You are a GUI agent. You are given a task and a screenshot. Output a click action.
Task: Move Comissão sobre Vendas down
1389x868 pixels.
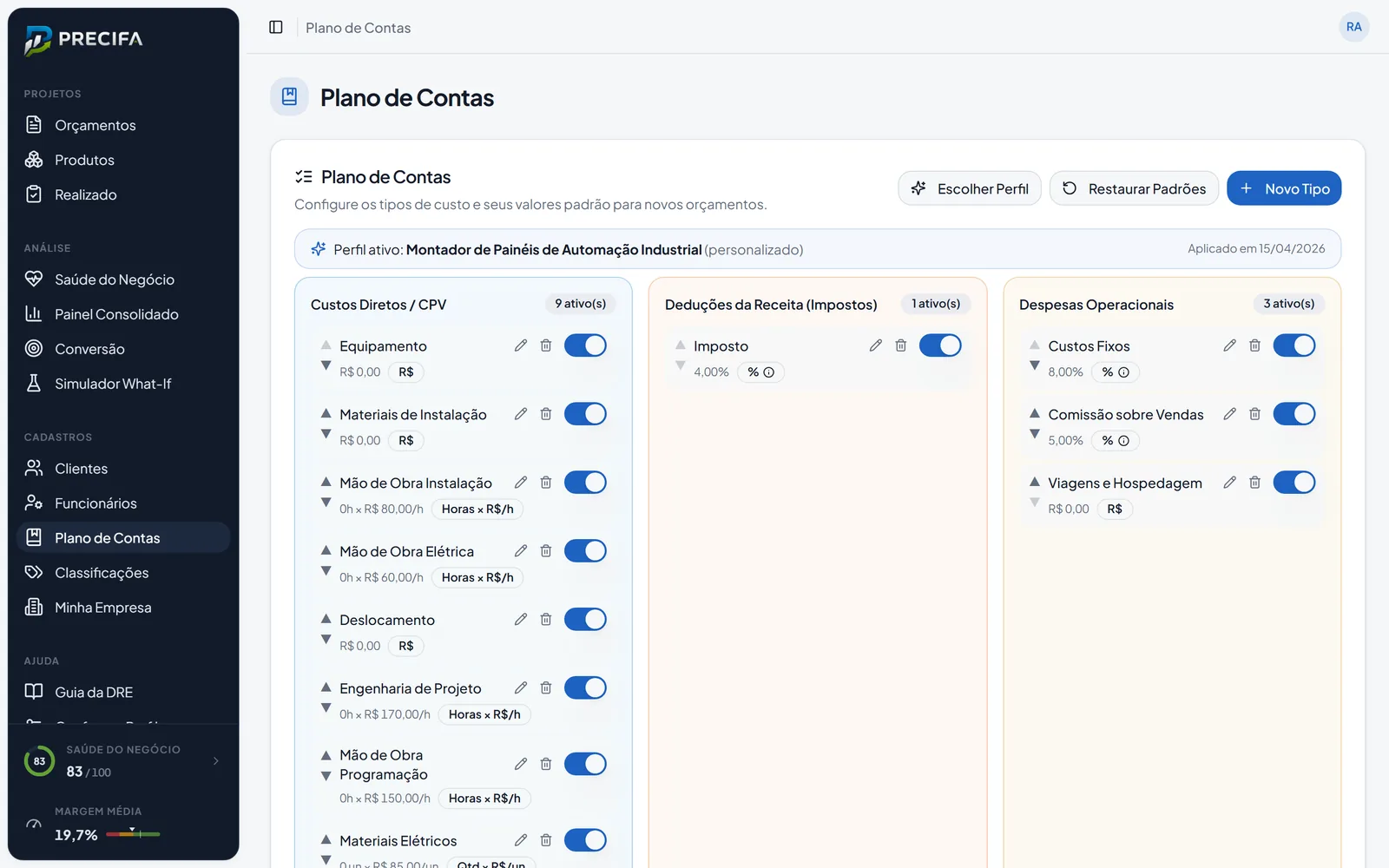(1035, 434)
